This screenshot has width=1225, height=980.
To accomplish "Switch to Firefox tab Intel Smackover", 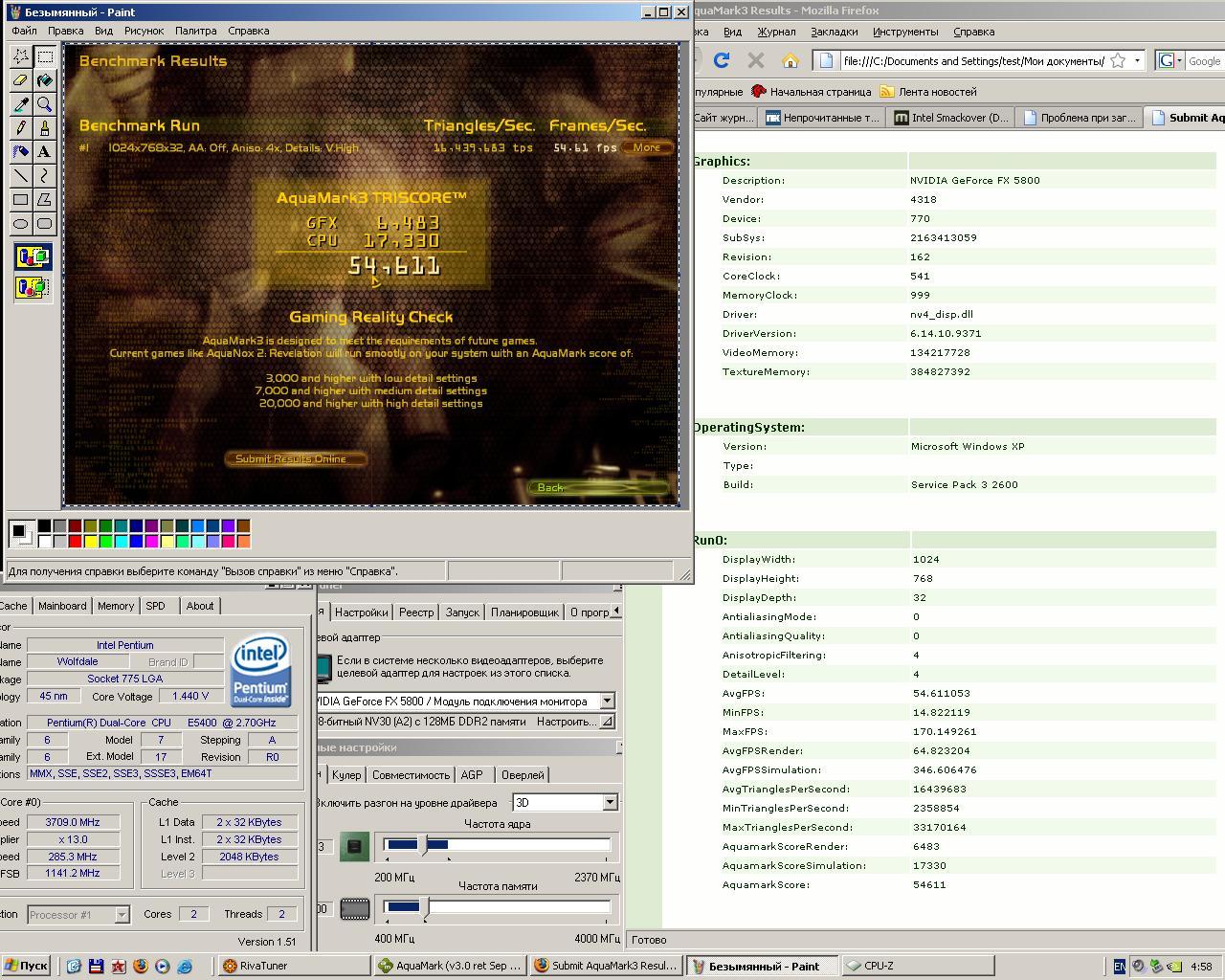I will pos(951,118).
